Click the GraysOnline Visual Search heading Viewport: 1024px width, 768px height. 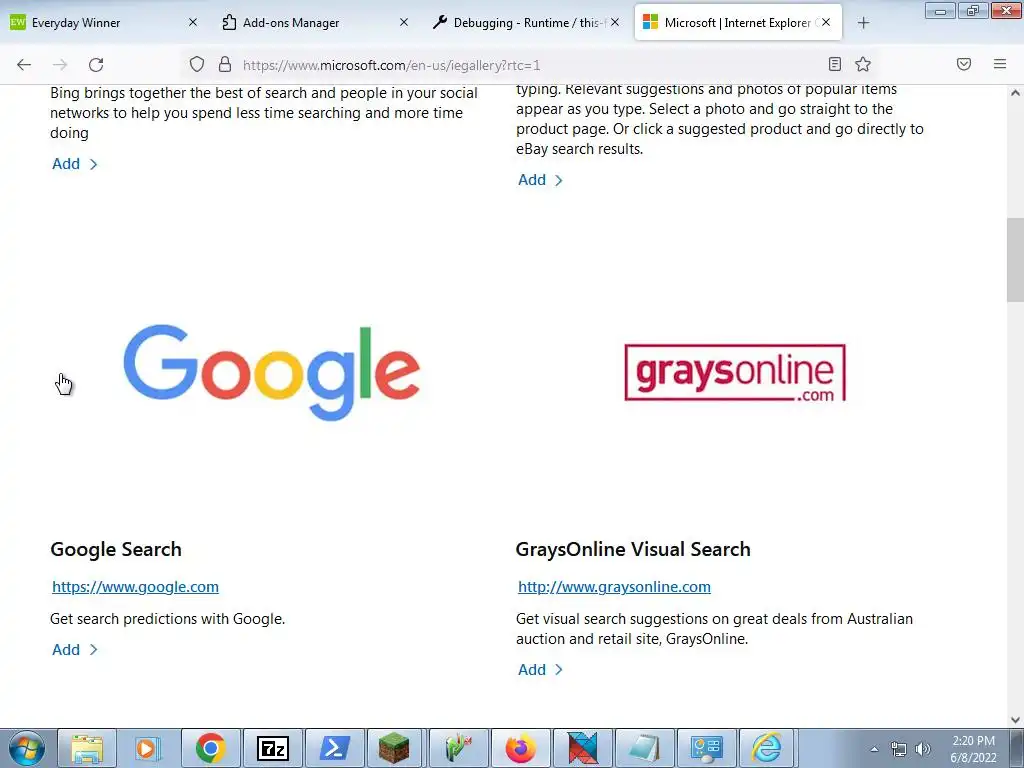(633, 549)
